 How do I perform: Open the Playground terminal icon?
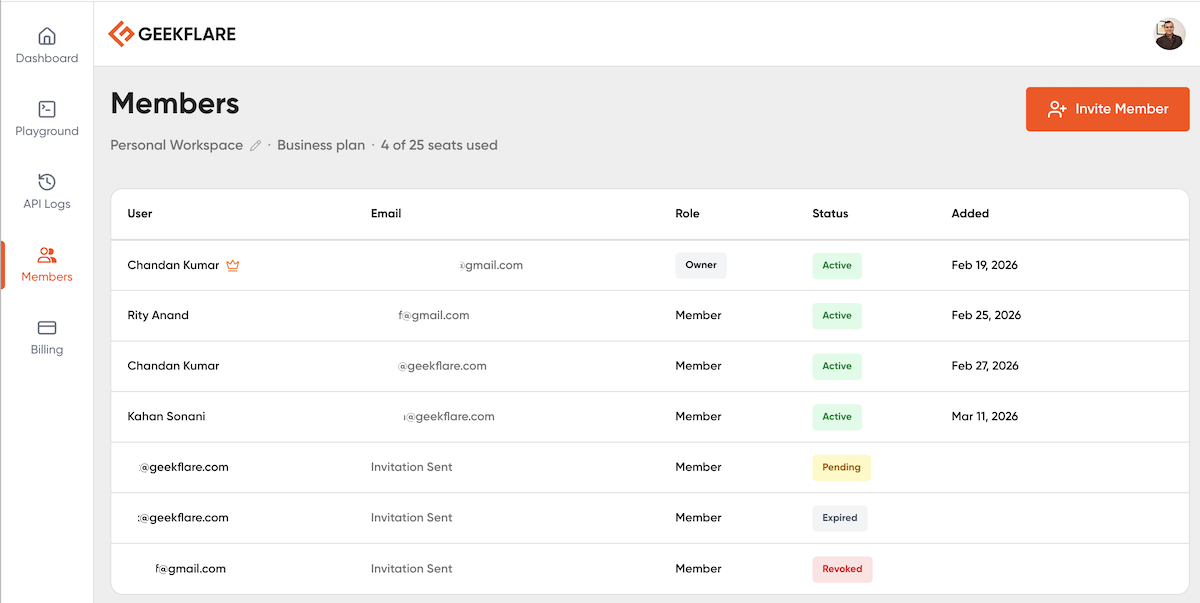coord(47,109)
